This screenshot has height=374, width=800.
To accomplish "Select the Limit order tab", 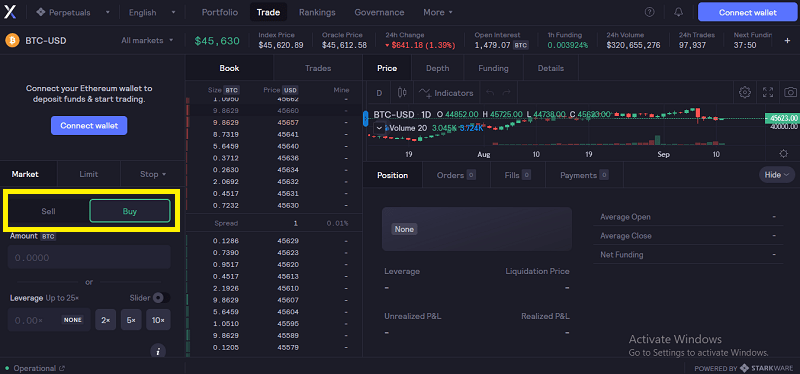I will pos(89,174).
